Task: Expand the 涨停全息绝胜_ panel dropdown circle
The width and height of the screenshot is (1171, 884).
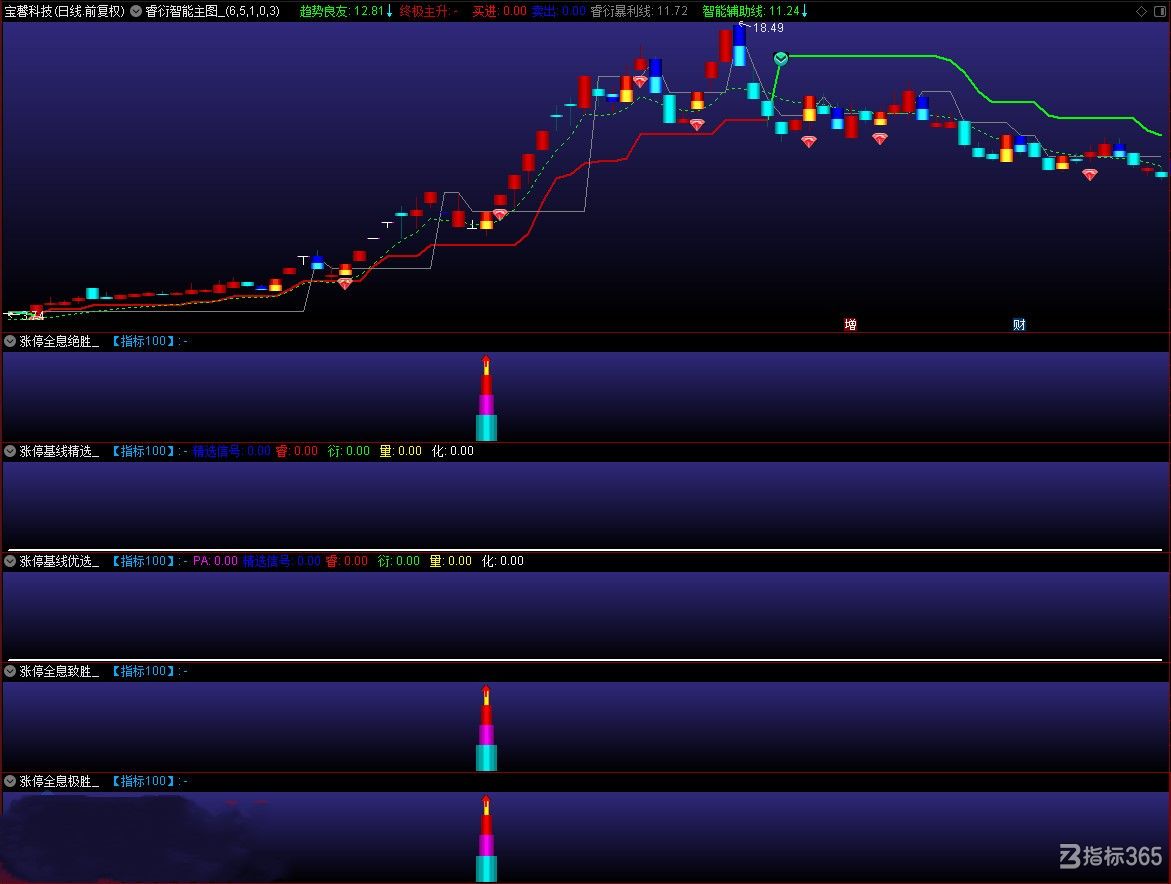Action: click(x=10, y=341)
